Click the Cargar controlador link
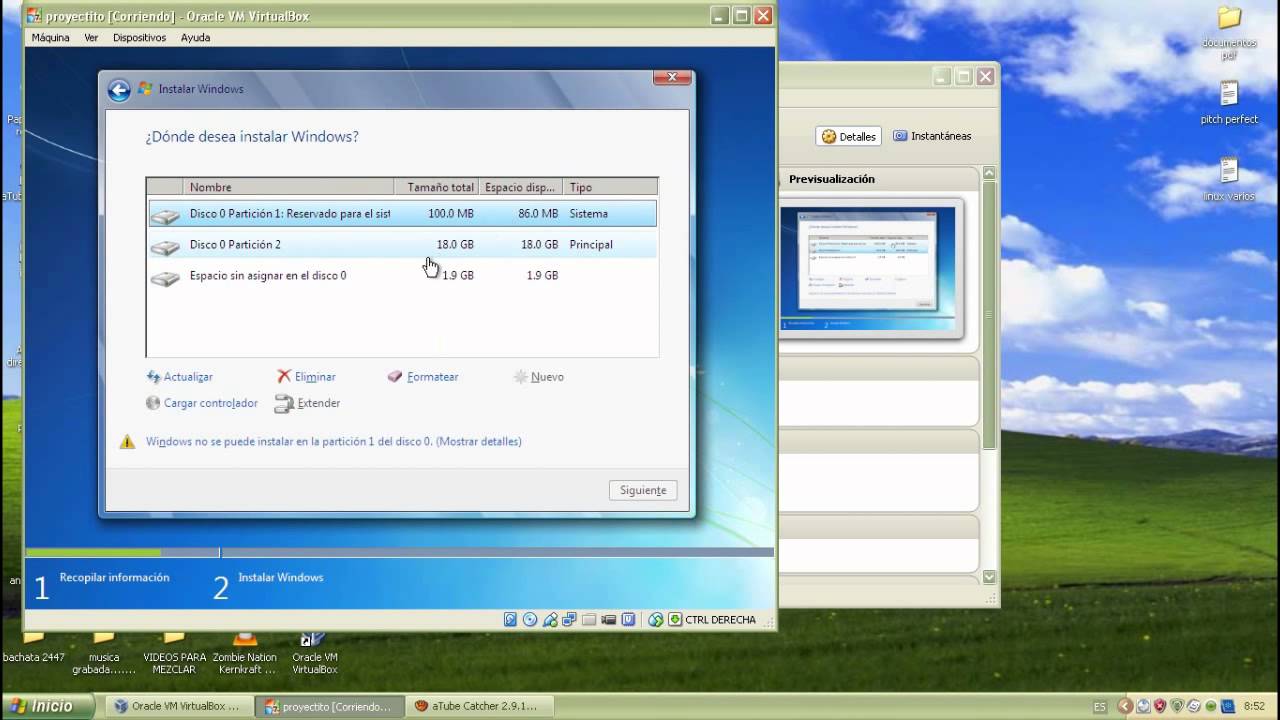 [x=211, y=403]
